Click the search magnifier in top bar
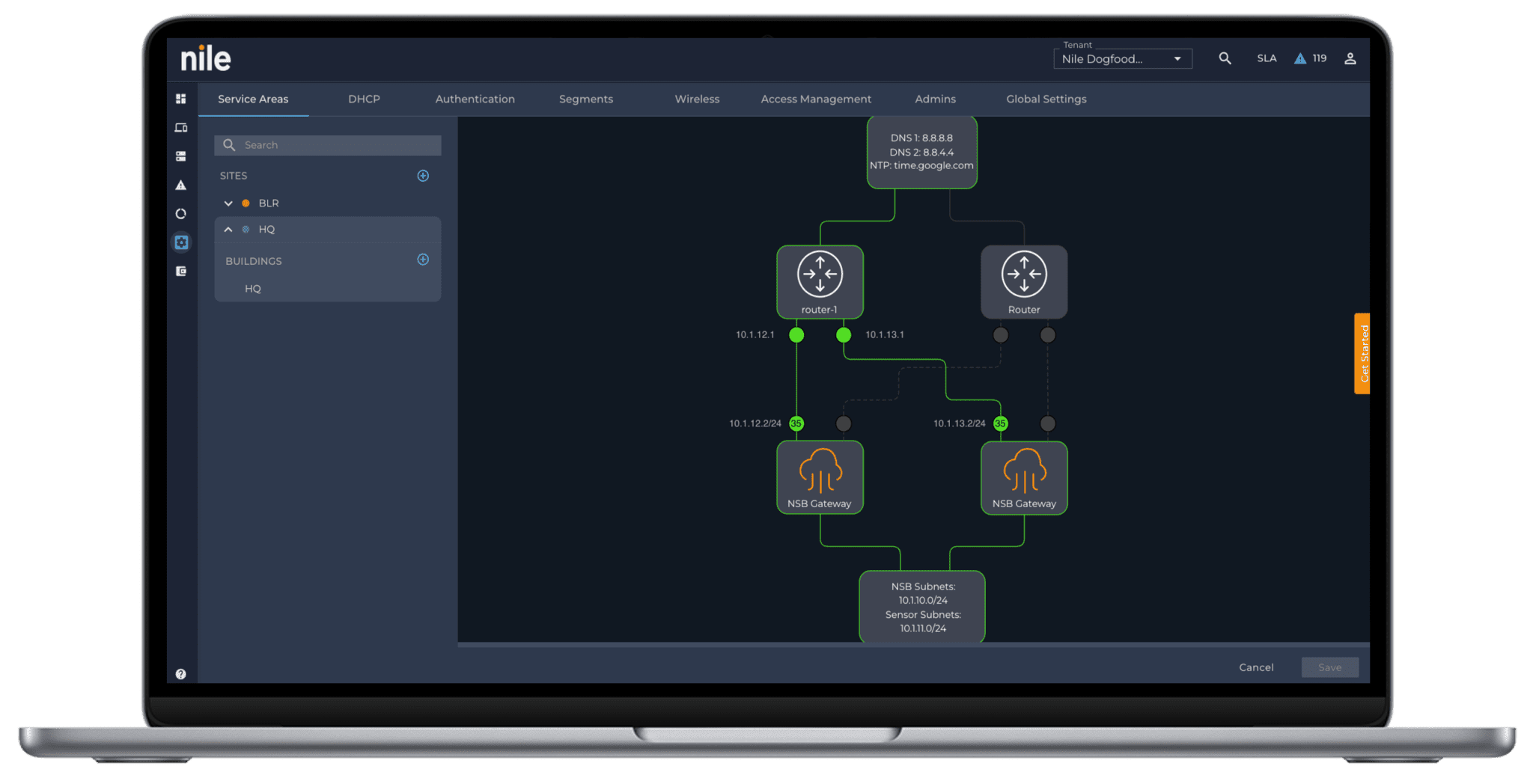 1225,58
